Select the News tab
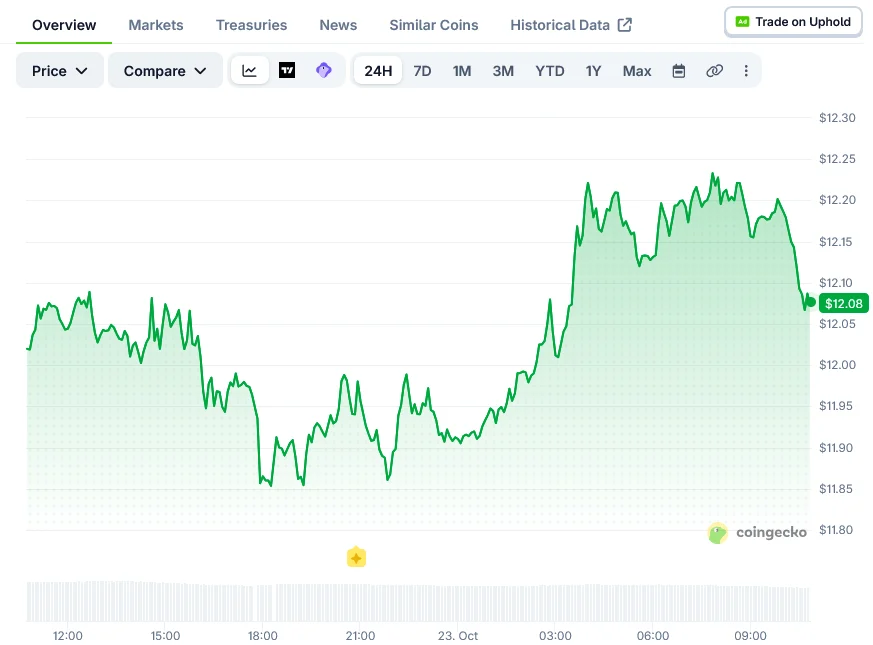 338,25
